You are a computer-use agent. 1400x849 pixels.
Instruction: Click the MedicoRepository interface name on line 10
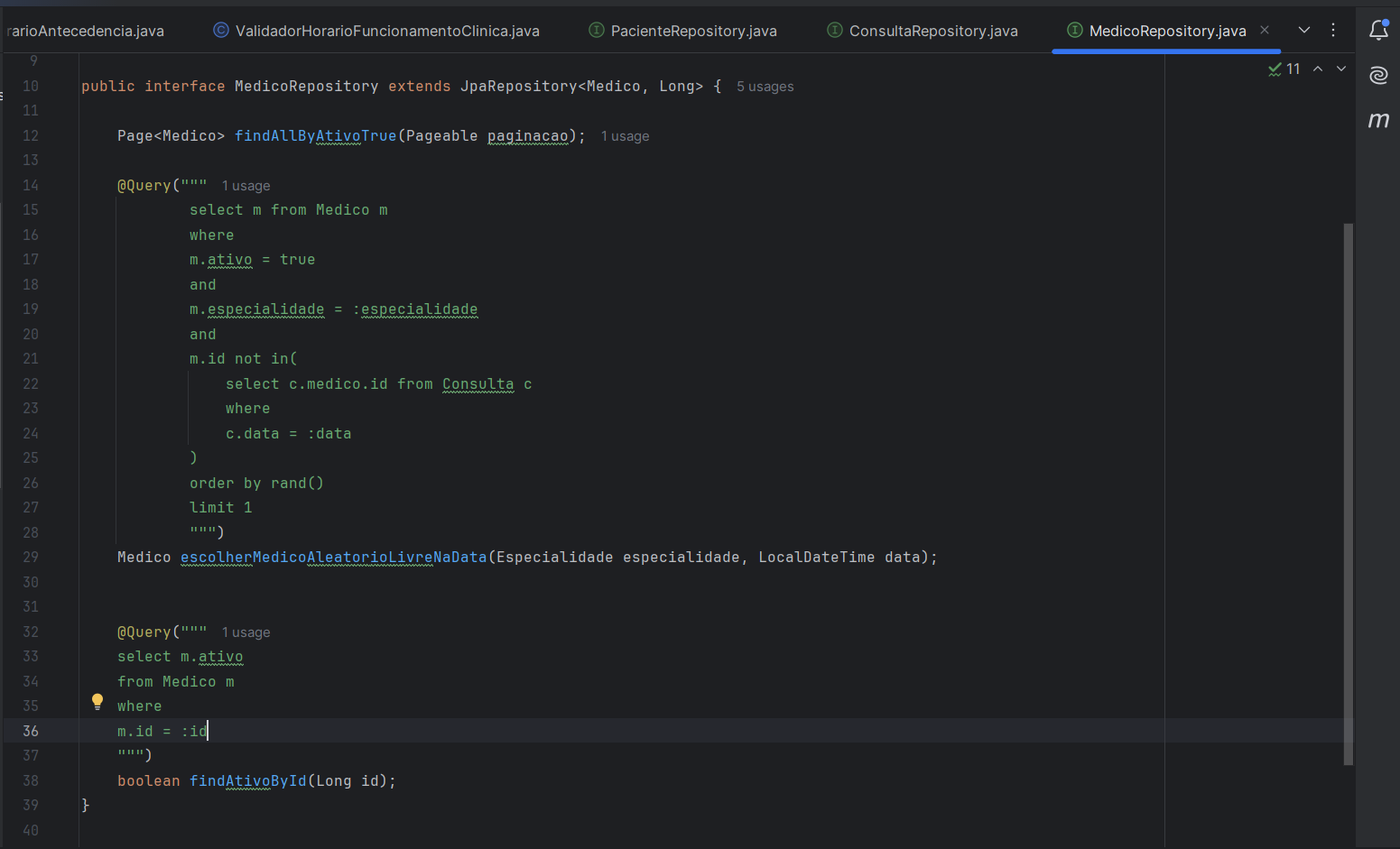coord(307,87)
